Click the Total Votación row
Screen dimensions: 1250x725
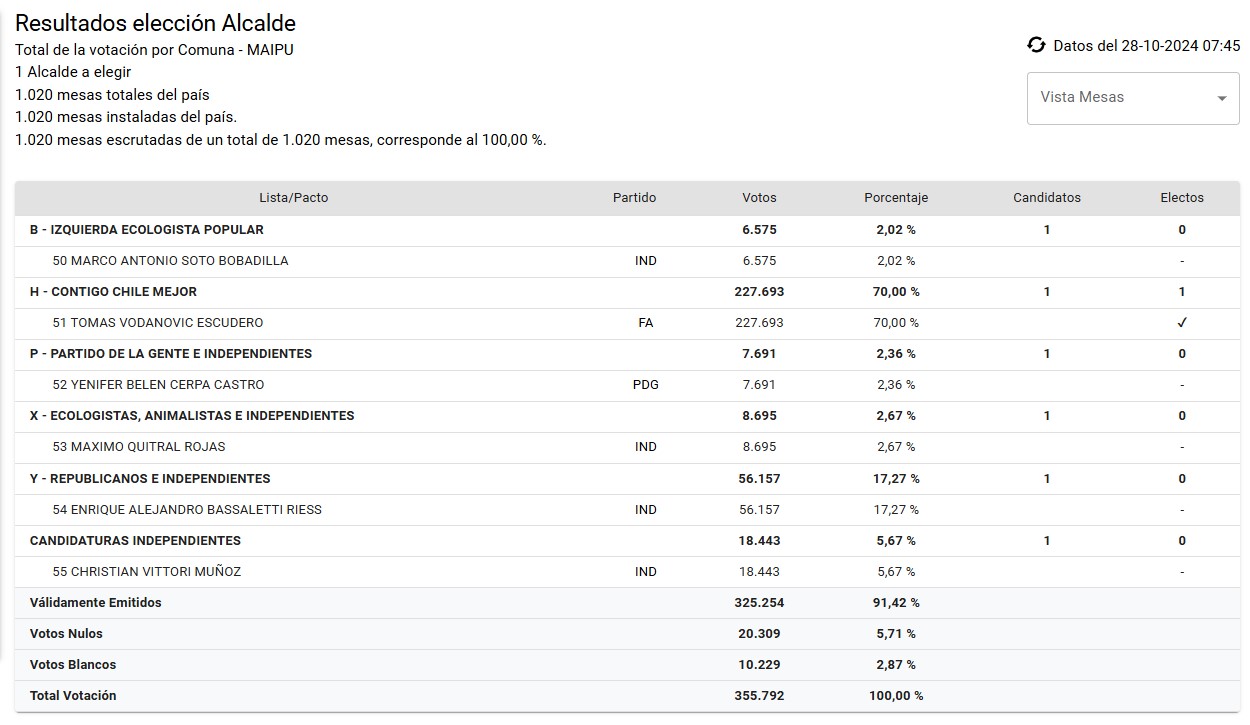coord(73,696)
